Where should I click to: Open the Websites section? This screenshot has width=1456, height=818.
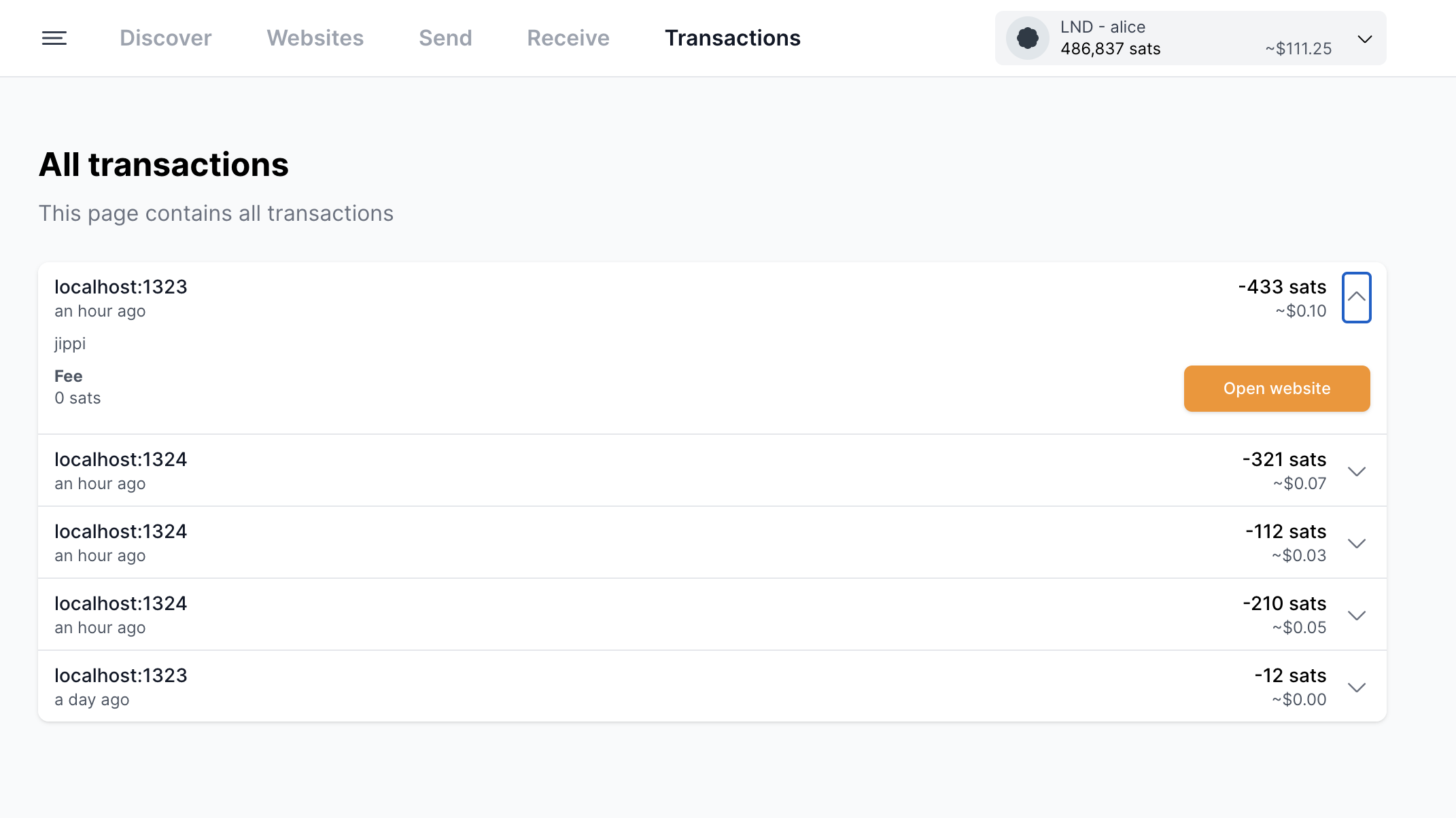coord(315,38)
